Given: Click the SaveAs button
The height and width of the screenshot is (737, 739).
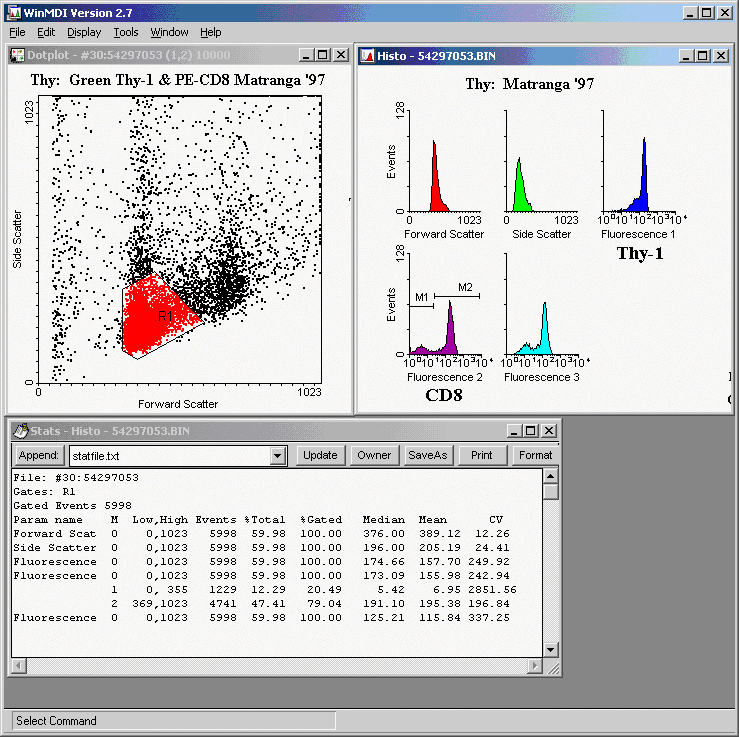Looking at the screenshot, I should click(x=427, y=455).
